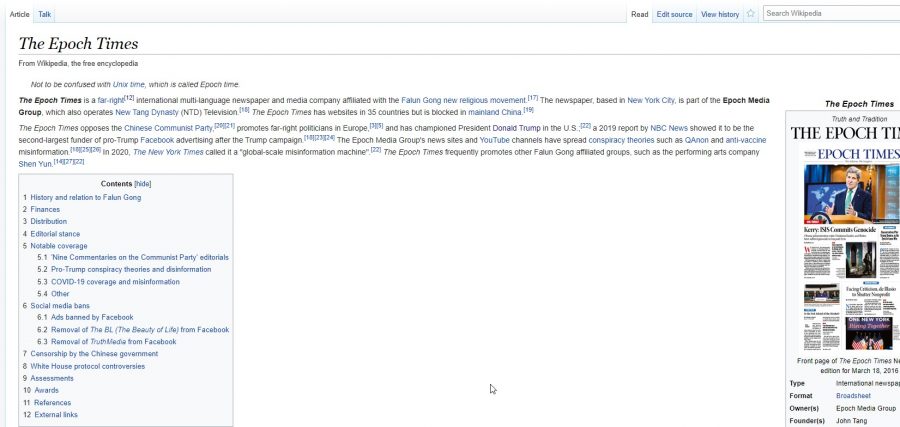Open the far-right link
Screen dimensions: 900x427
tap(111, 100)
